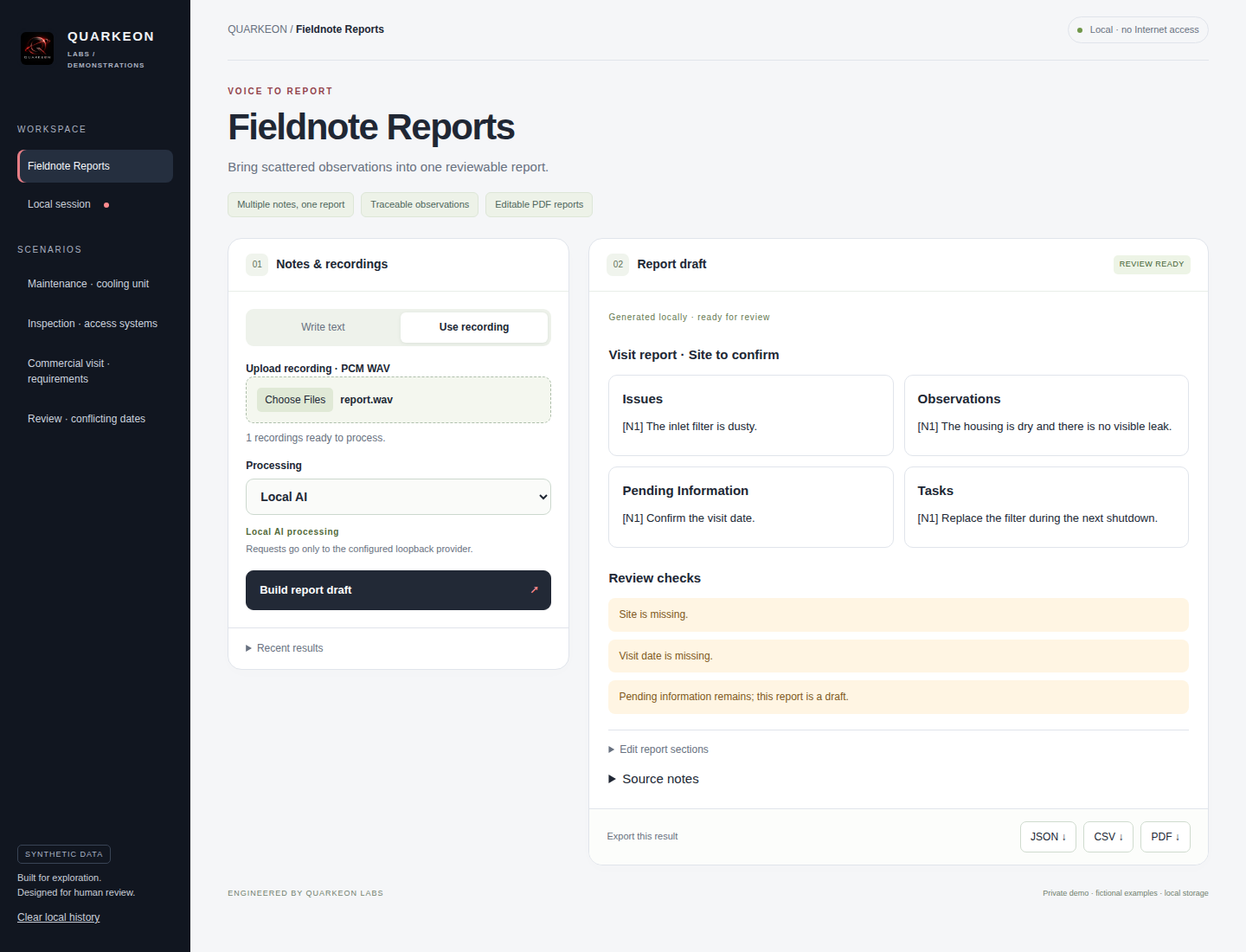Click the Quarkeon logo icon
The image size is (1246, 952).
coord(37,48)
